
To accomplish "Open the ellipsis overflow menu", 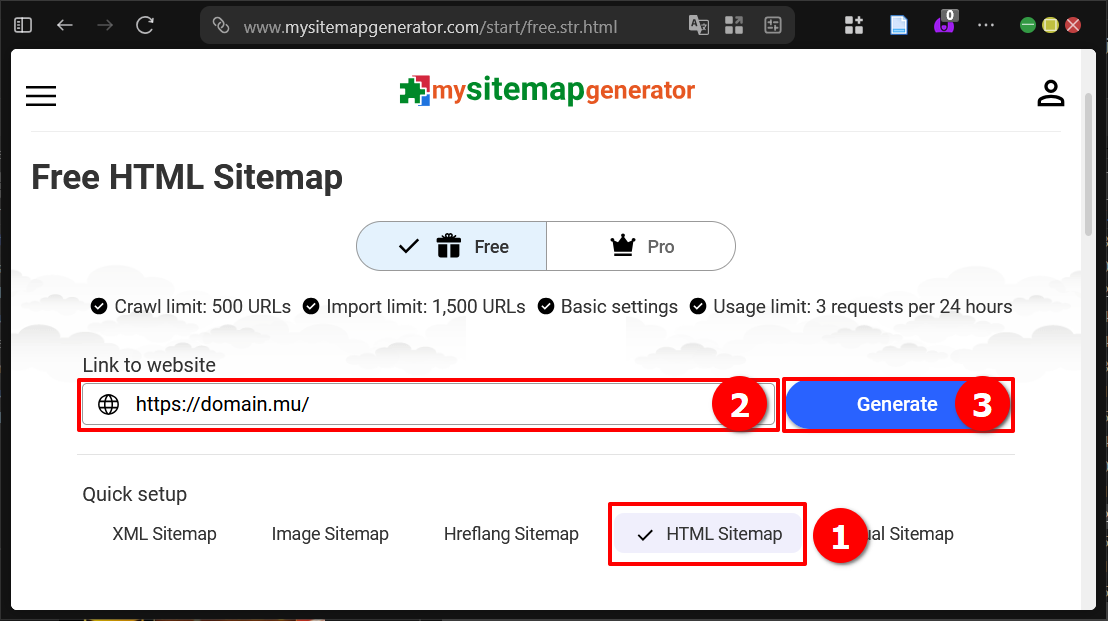I will point(986,24).
